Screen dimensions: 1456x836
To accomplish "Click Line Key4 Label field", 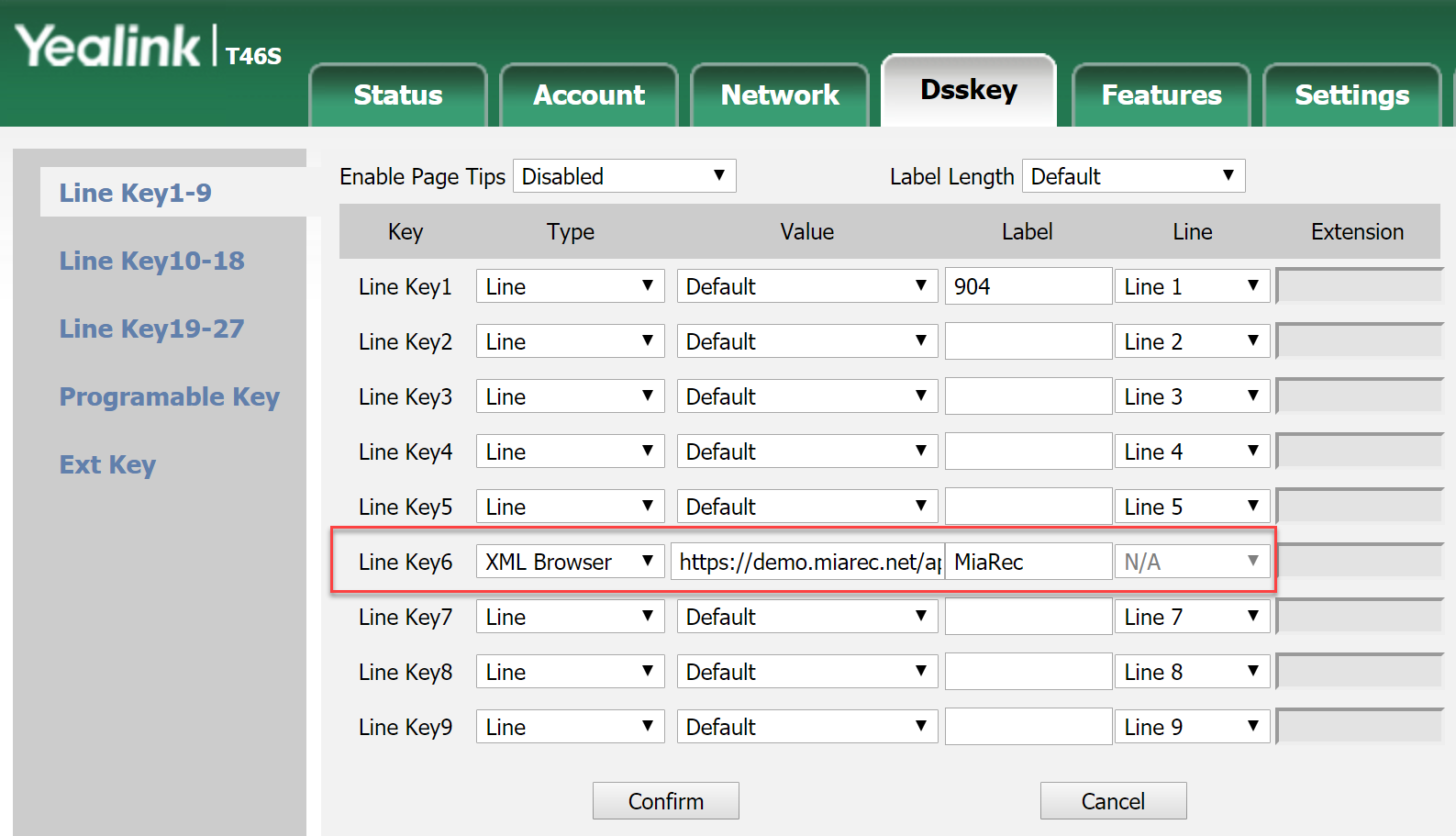I will pos(1028,451).
